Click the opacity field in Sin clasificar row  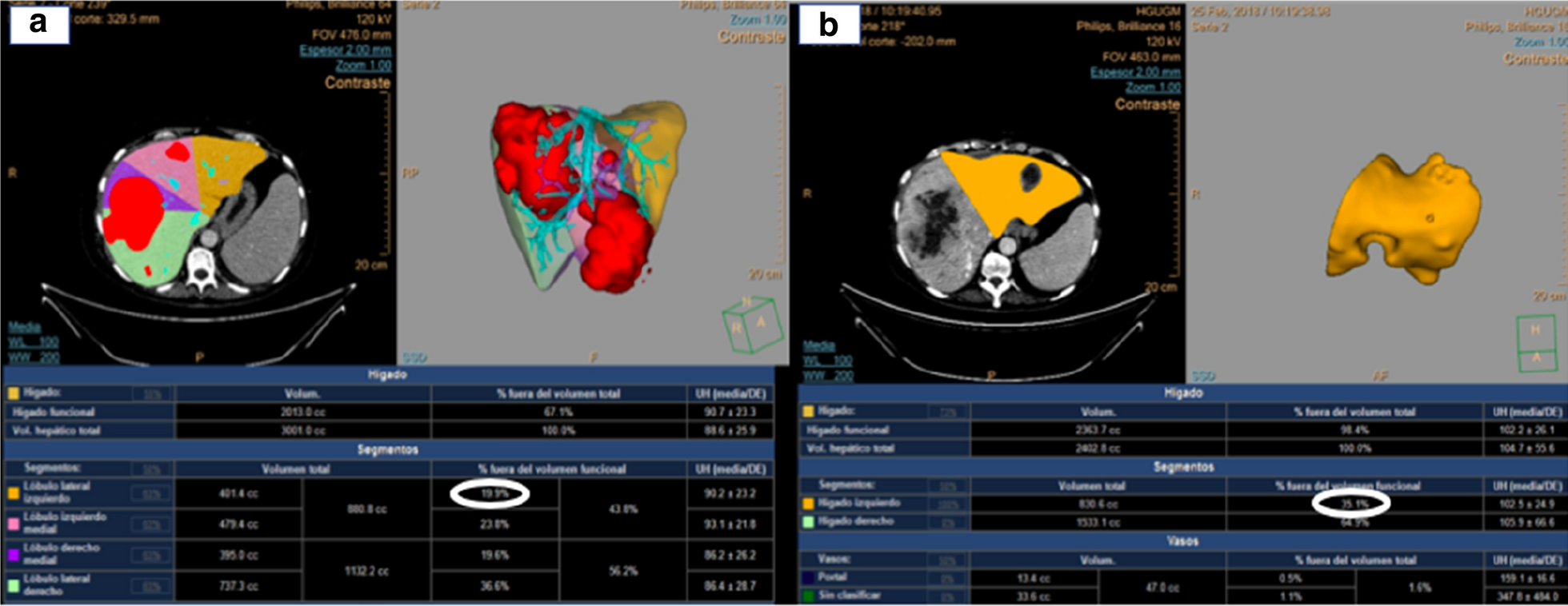click(947, 596)
